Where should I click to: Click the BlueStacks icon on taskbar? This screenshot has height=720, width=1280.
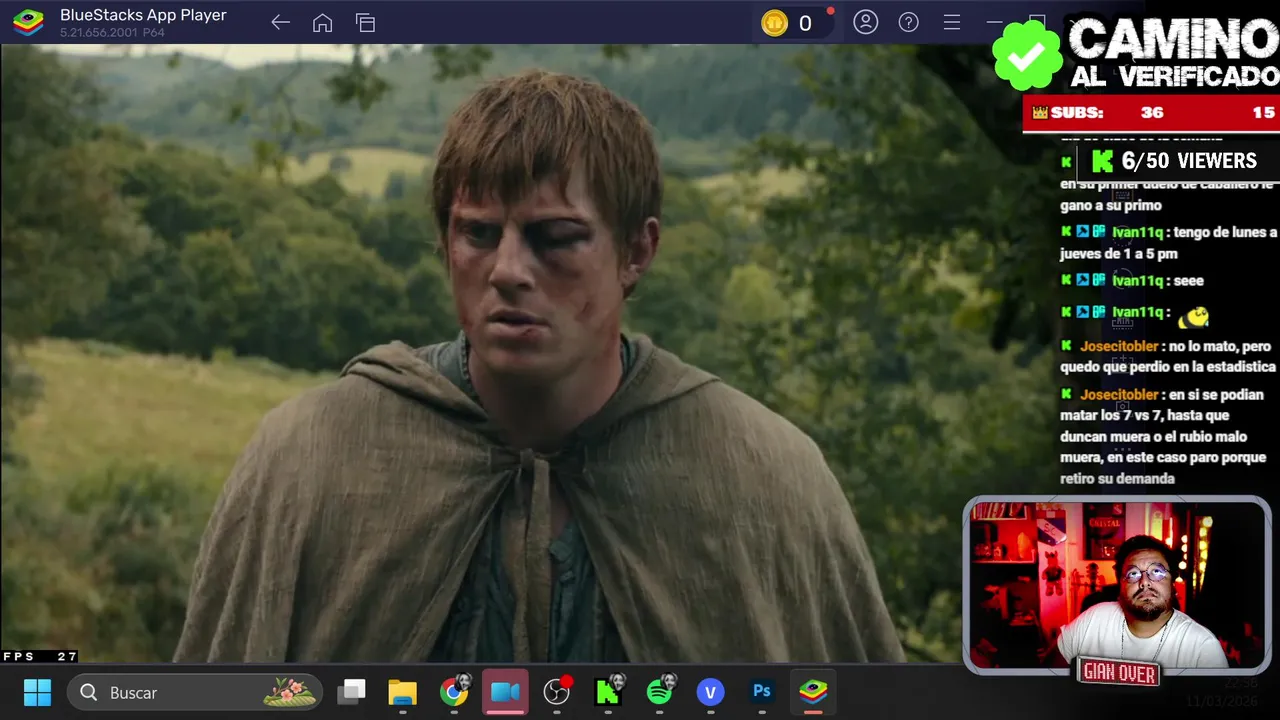click(813, 692)
